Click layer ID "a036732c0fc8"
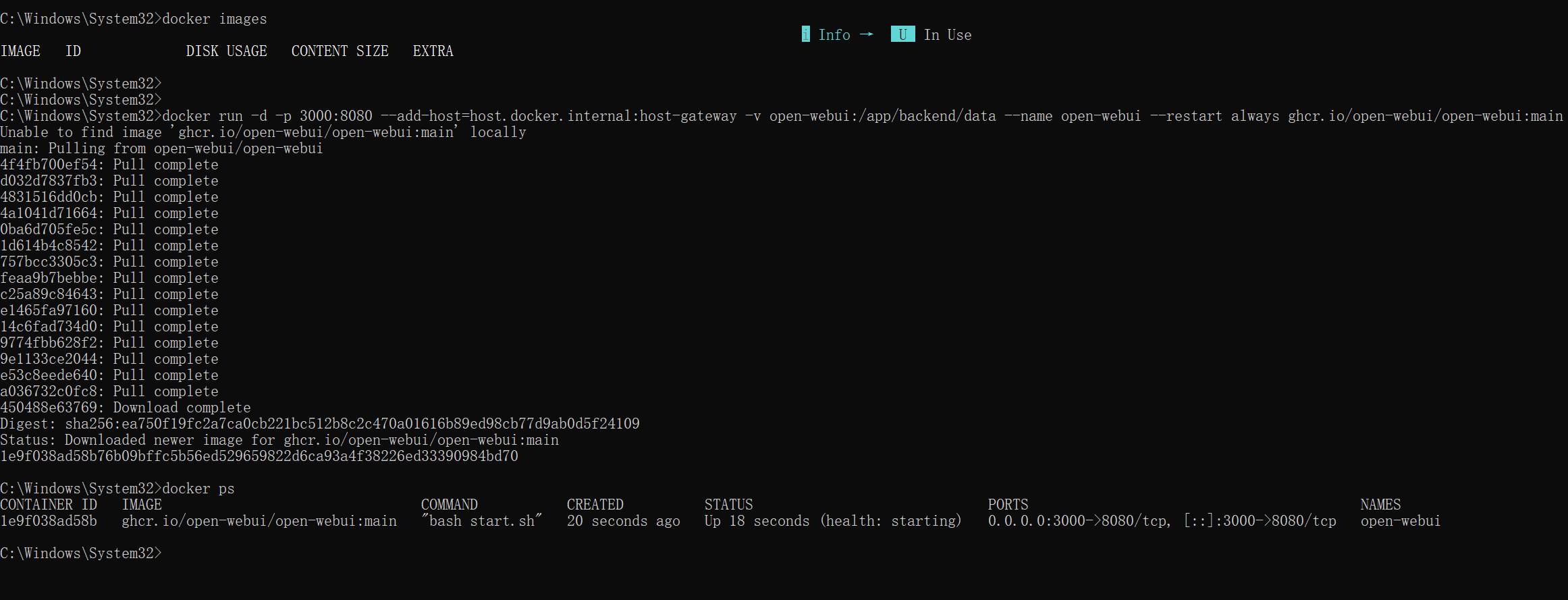The height and width of the screenshot is (600, 1568). [49, 391]
